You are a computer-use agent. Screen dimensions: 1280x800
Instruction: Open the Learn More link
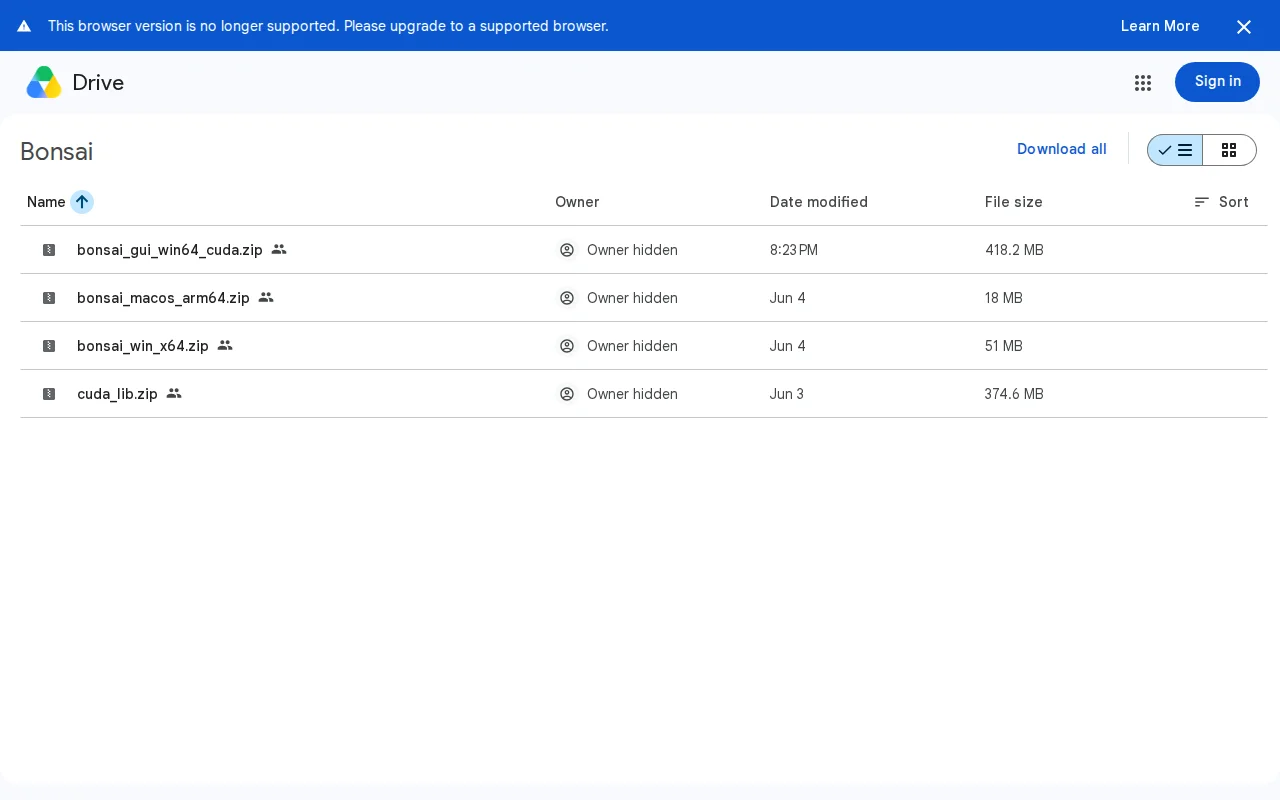point(1160,26)
